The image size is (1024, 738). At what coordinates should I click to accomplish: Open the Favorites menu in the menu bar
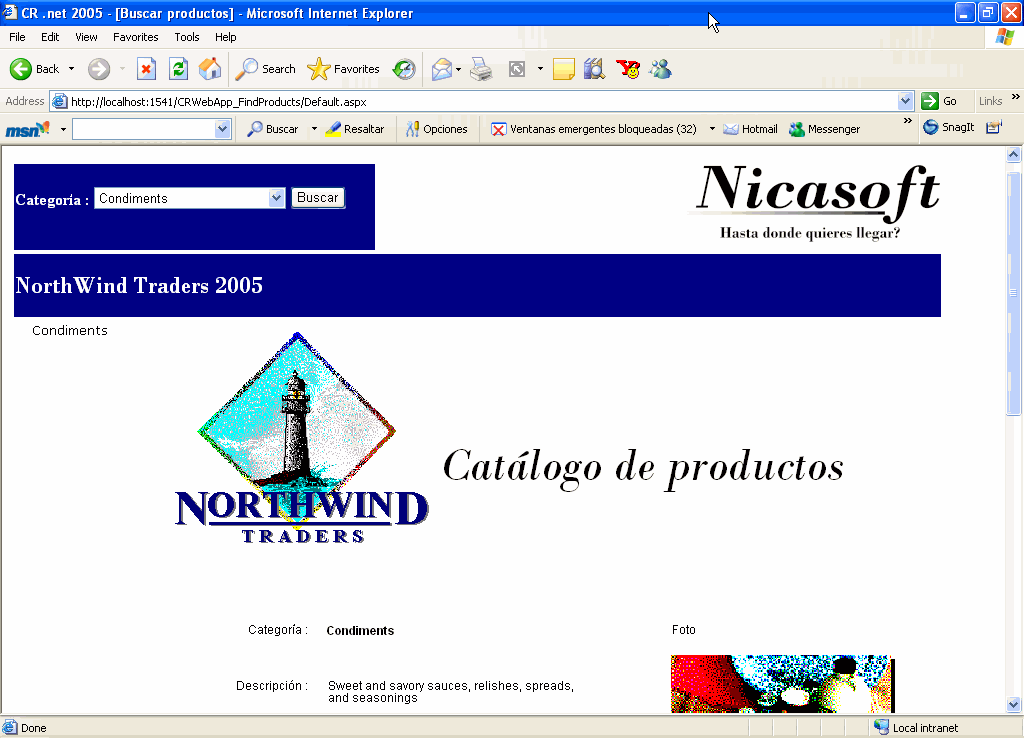point(136,37)
